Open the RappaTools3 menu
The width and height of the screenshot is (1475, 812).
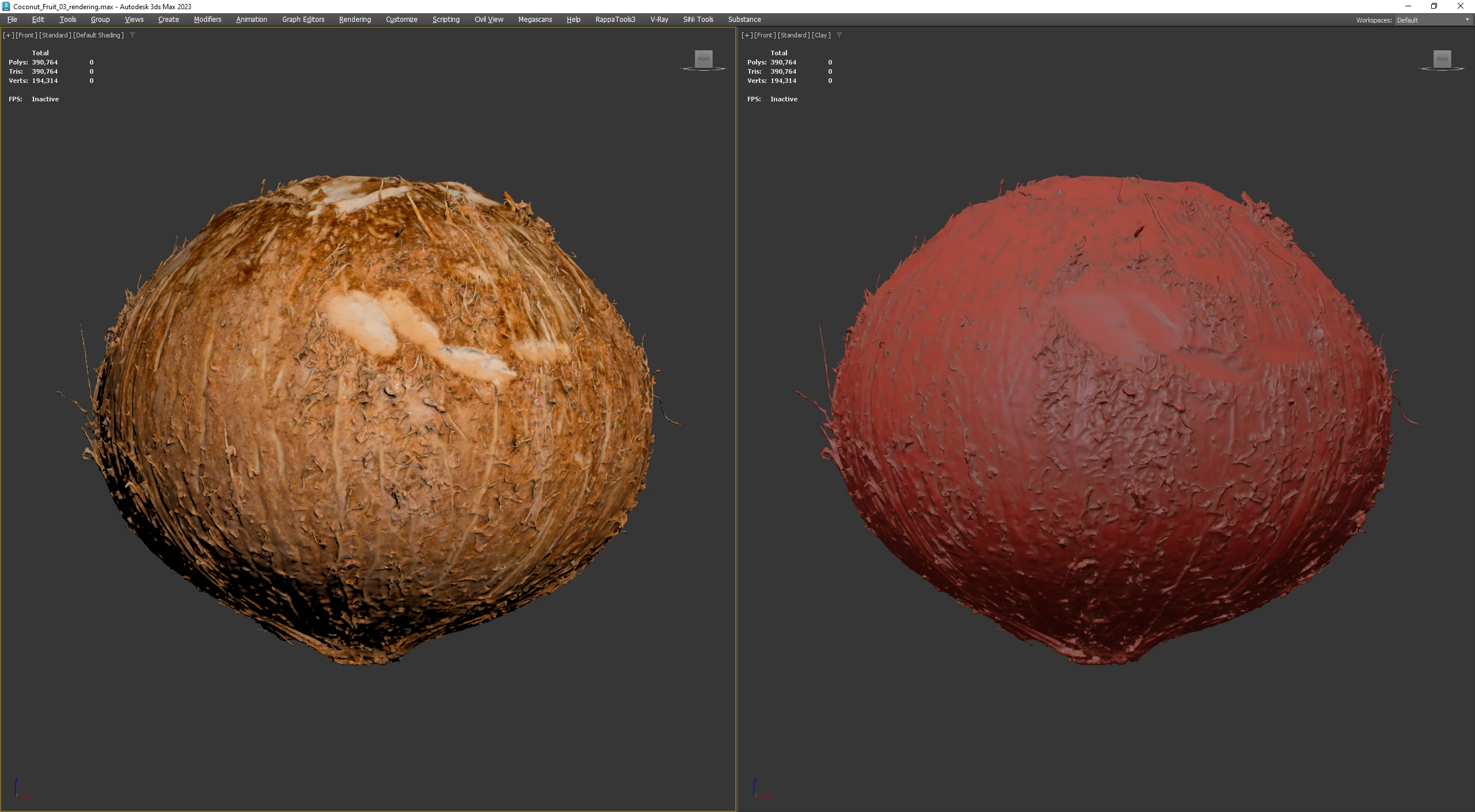coord(614,19)
